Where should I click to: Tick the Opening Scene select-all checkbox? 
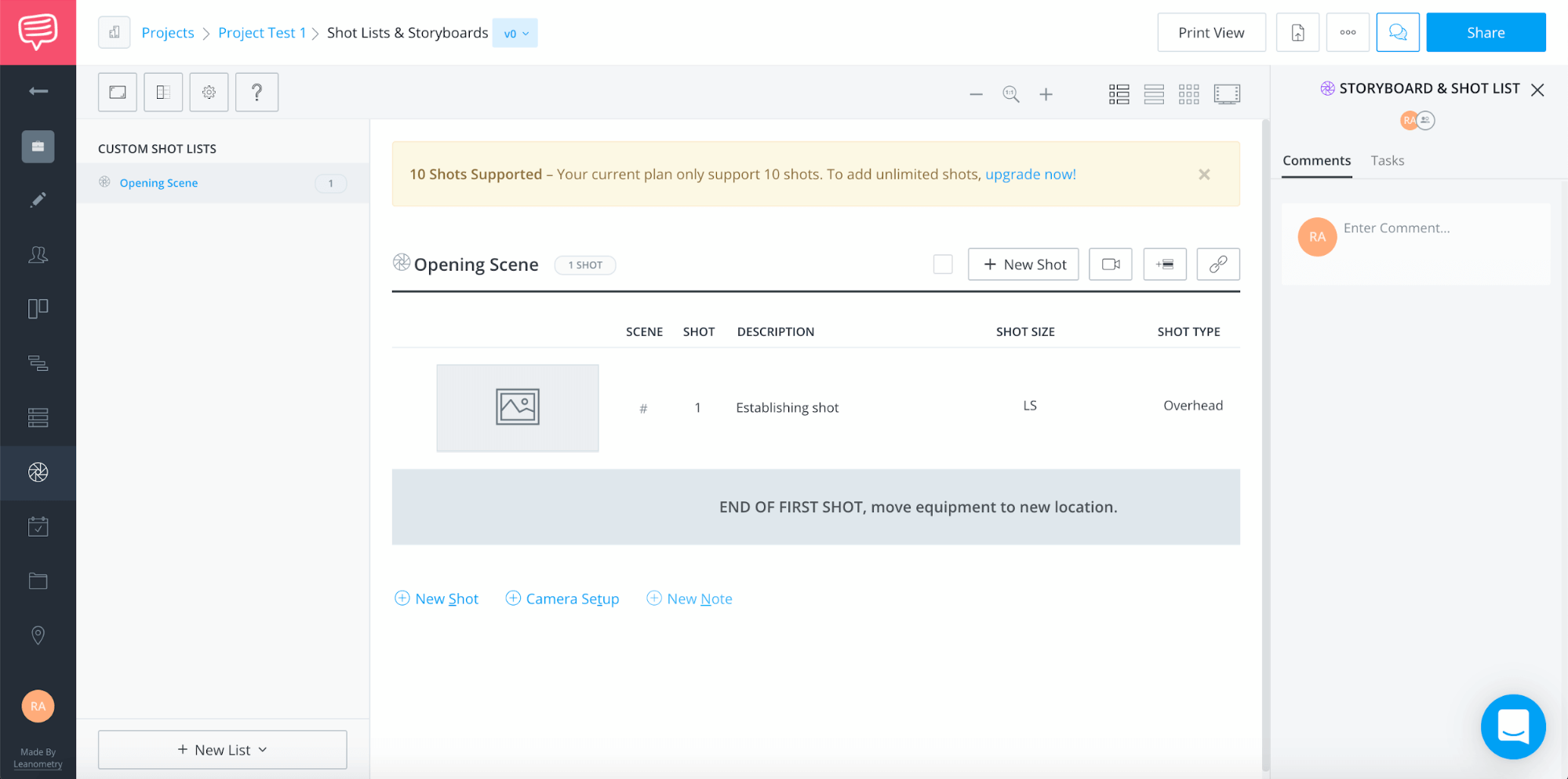[x=943, y=264]
